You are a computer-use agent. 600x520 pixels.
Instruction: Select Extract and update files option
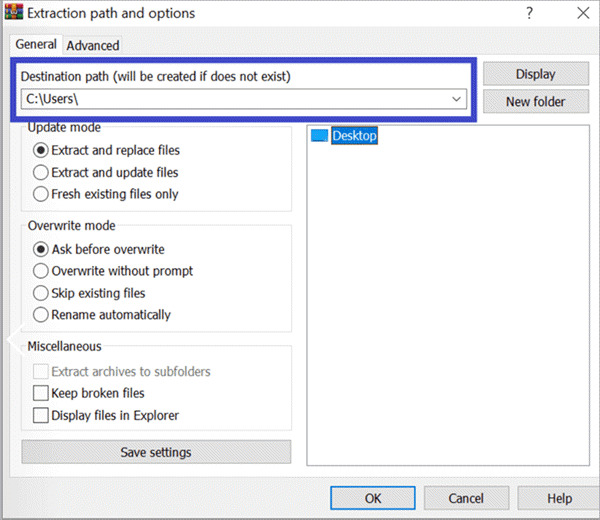41,173
